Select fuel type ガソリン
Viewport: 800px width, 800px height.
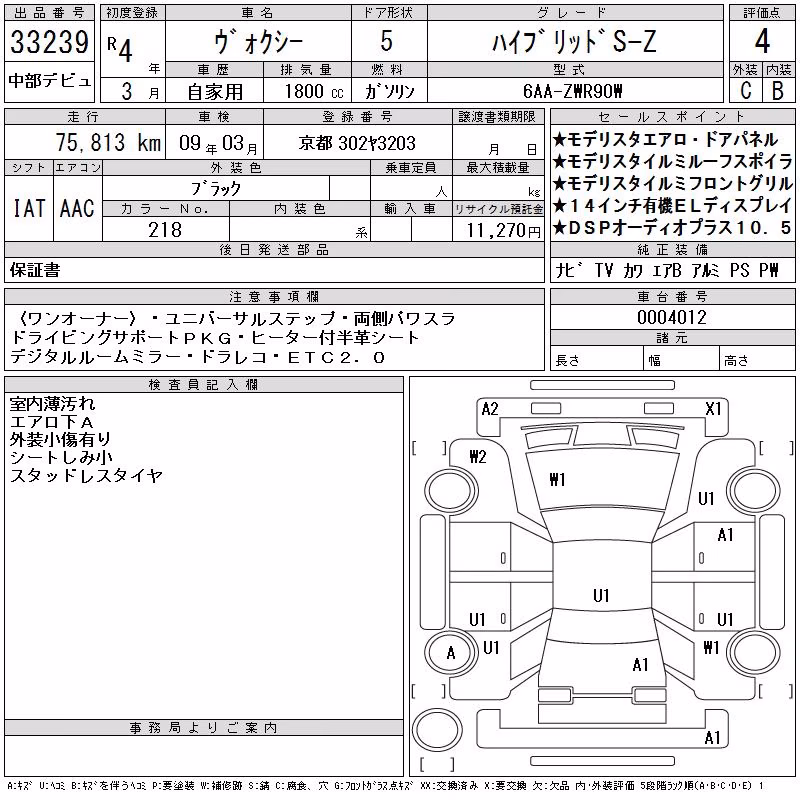[389, 92]
